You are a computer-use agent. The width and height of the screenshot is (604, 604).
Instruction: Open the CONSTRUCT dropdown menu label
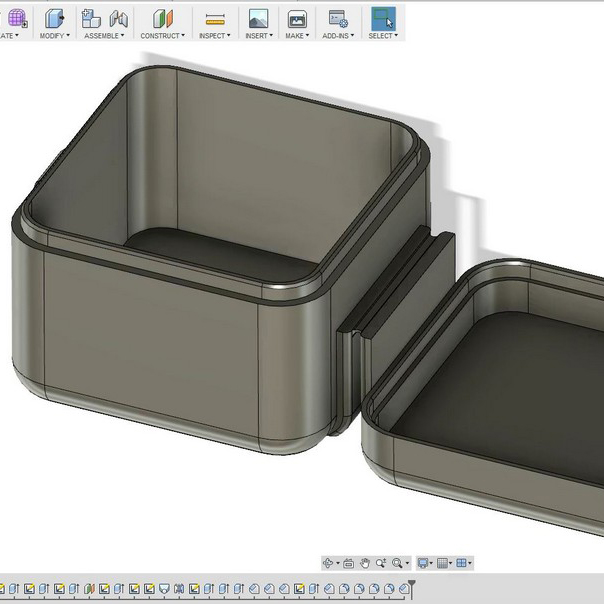(x=162, y=36)
